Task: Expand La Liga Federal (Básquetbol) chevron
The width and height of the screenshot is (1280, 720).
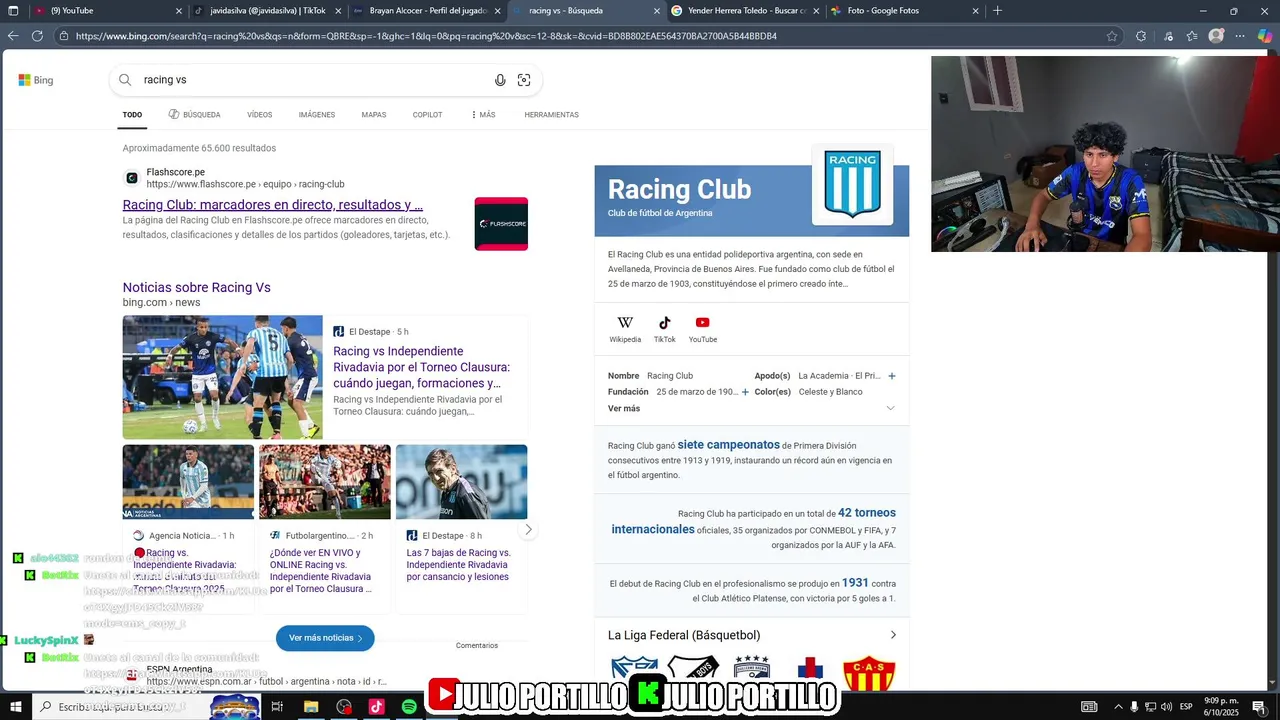Action: coord(893,635)
